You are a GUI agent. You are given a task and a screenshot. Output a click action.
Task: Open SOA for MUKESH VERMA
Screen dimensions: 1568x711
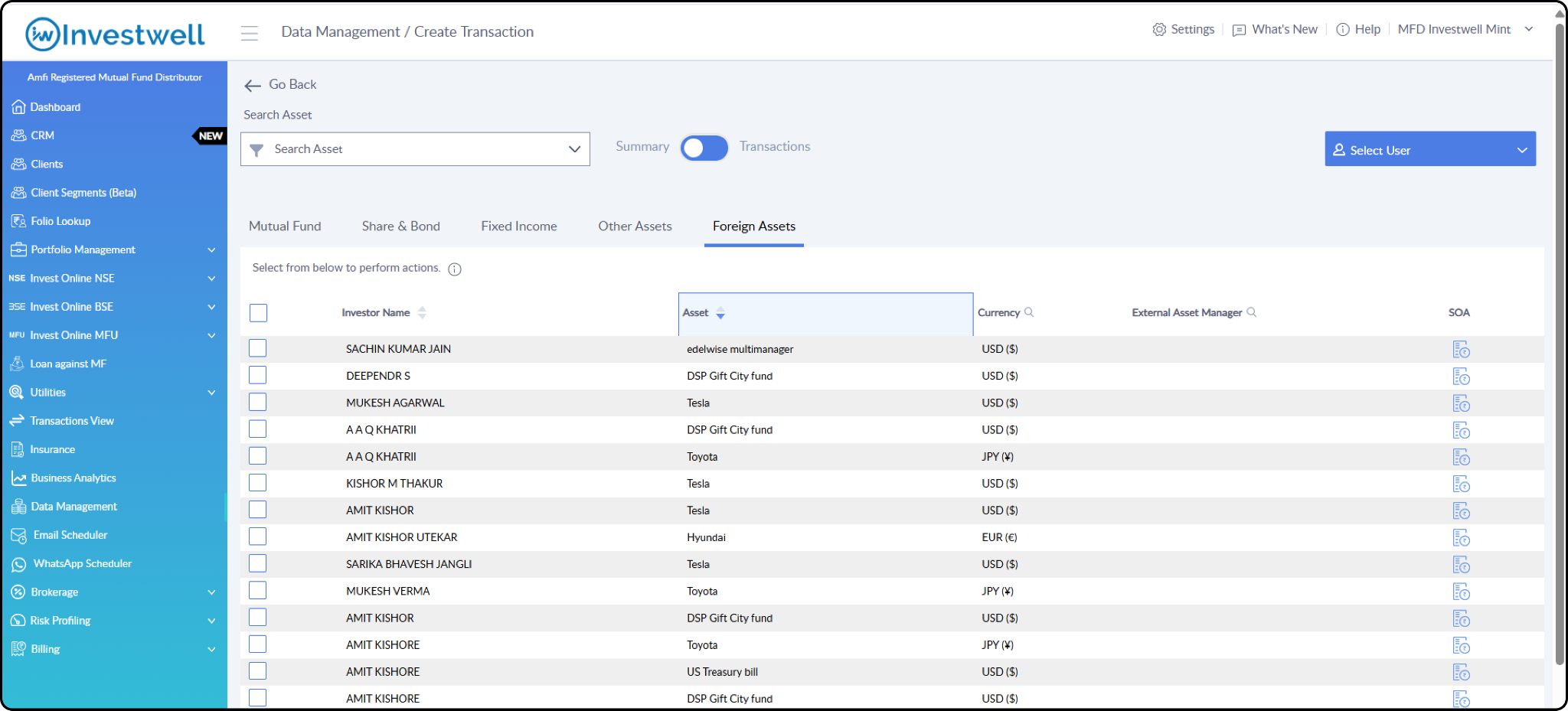1461,592
